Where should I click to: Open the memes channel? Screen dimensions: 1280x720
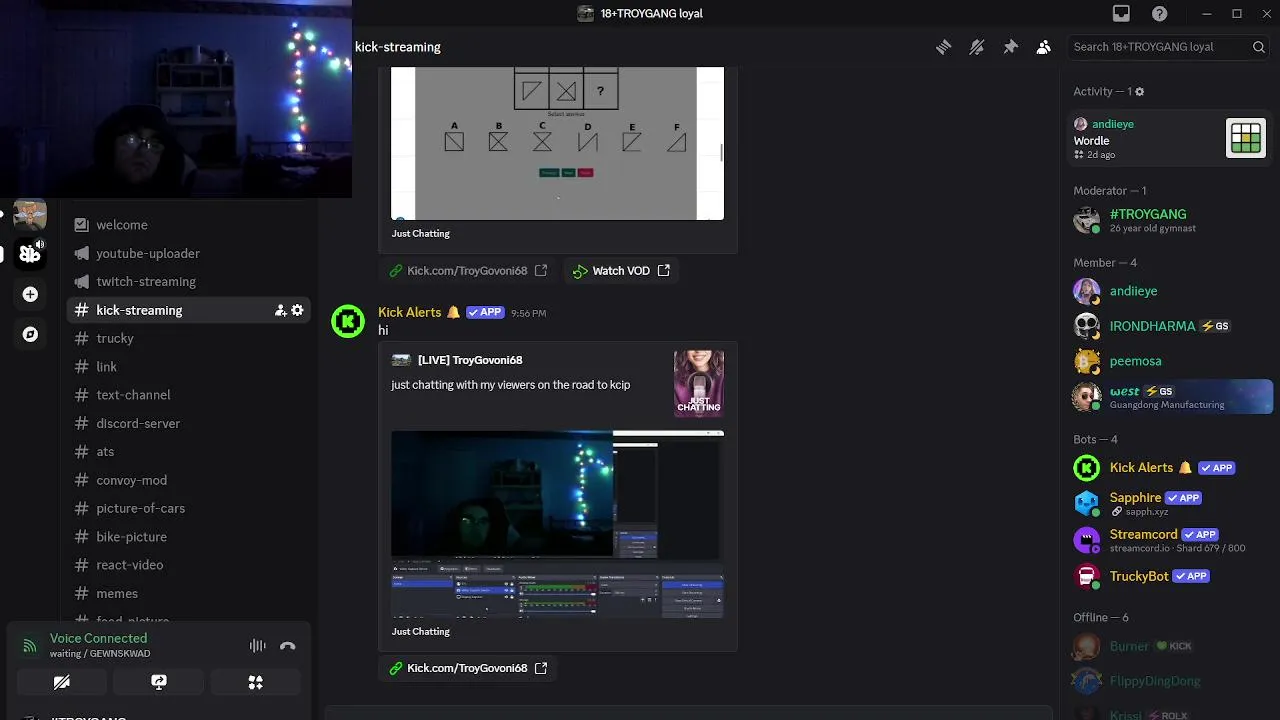tap(189, 593)
